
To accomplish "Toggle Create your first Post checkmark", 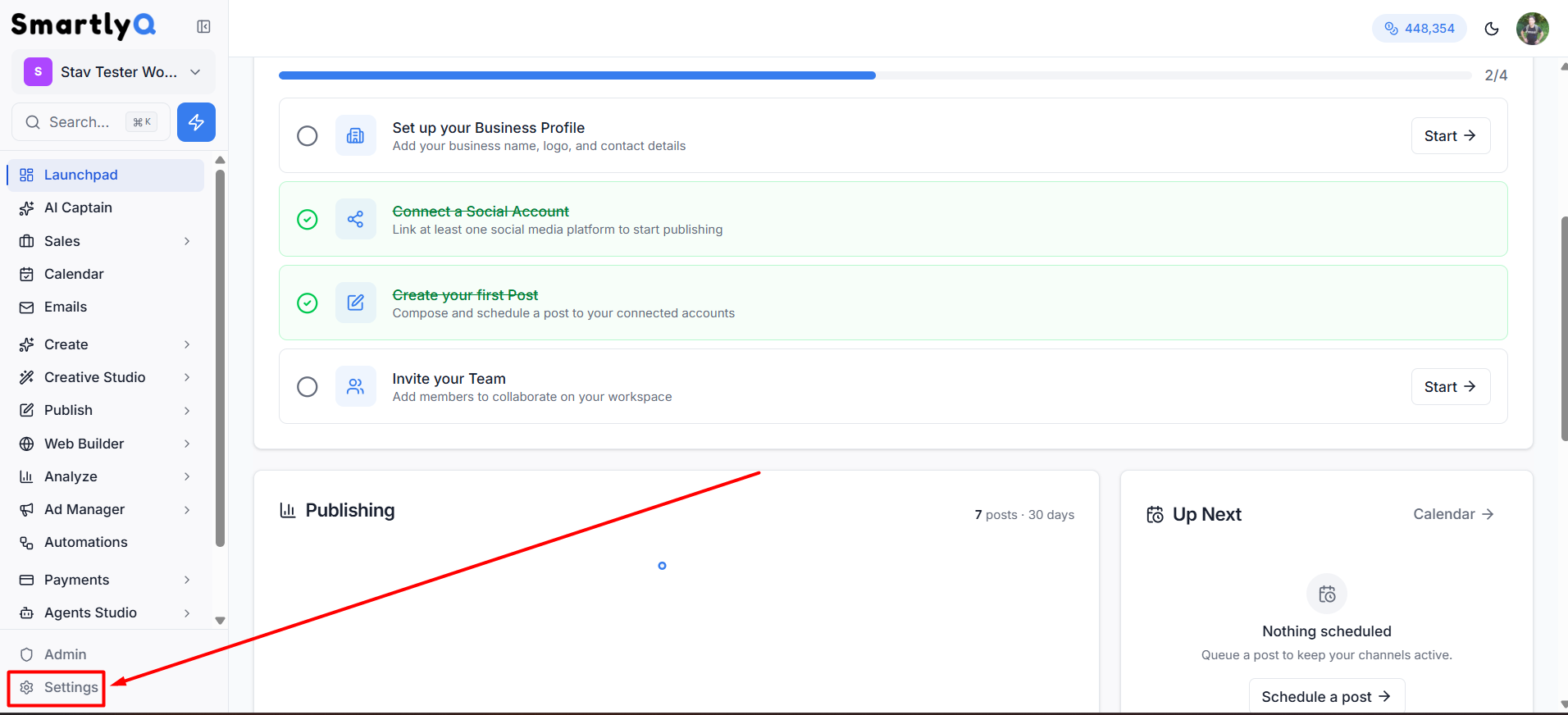I will [308, 303].
